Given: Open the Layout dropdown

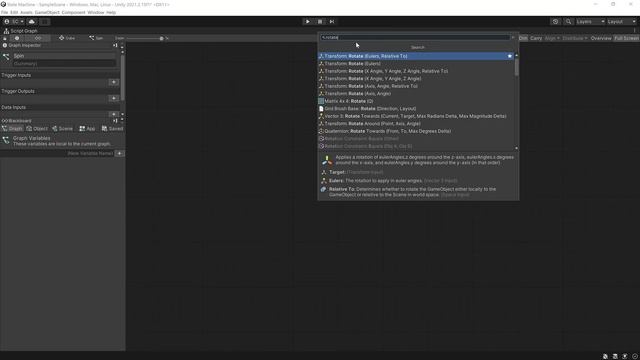Looking at the screenshot, I should [x=622, y=22].
